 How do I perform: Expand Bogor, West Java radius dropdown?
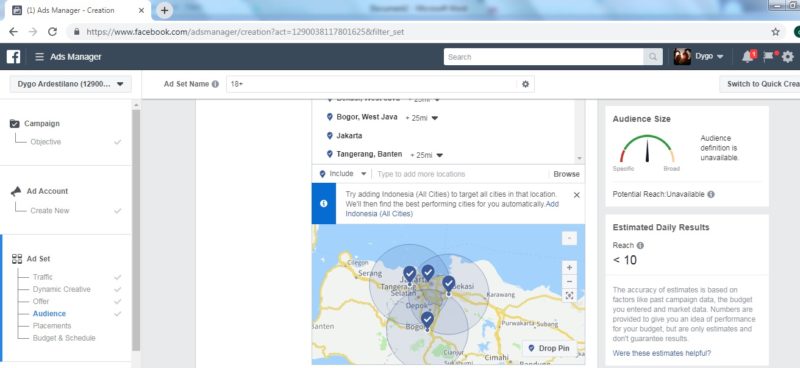(x=435, y=118)
